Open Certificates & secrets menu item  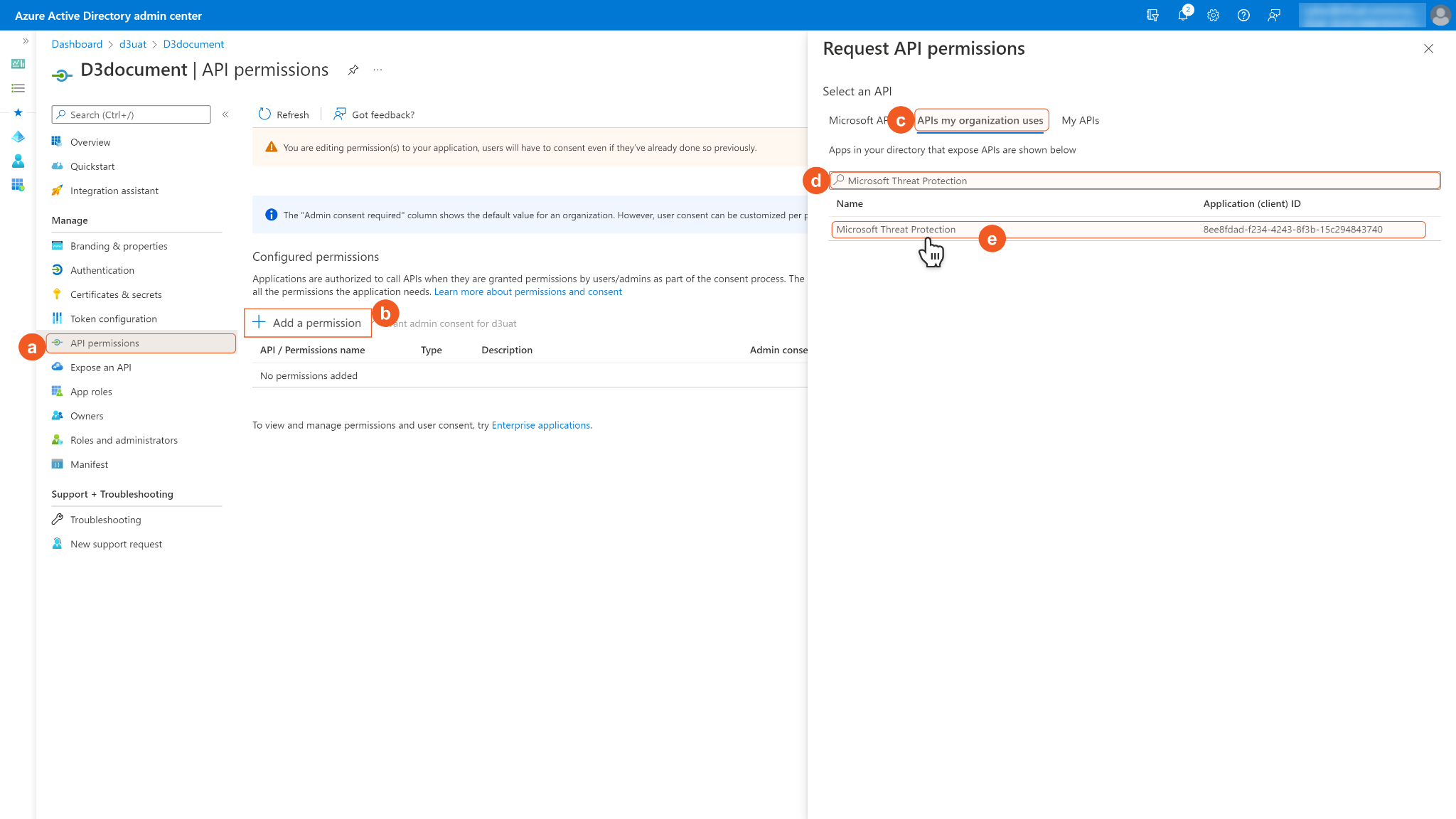click(116, 294)
